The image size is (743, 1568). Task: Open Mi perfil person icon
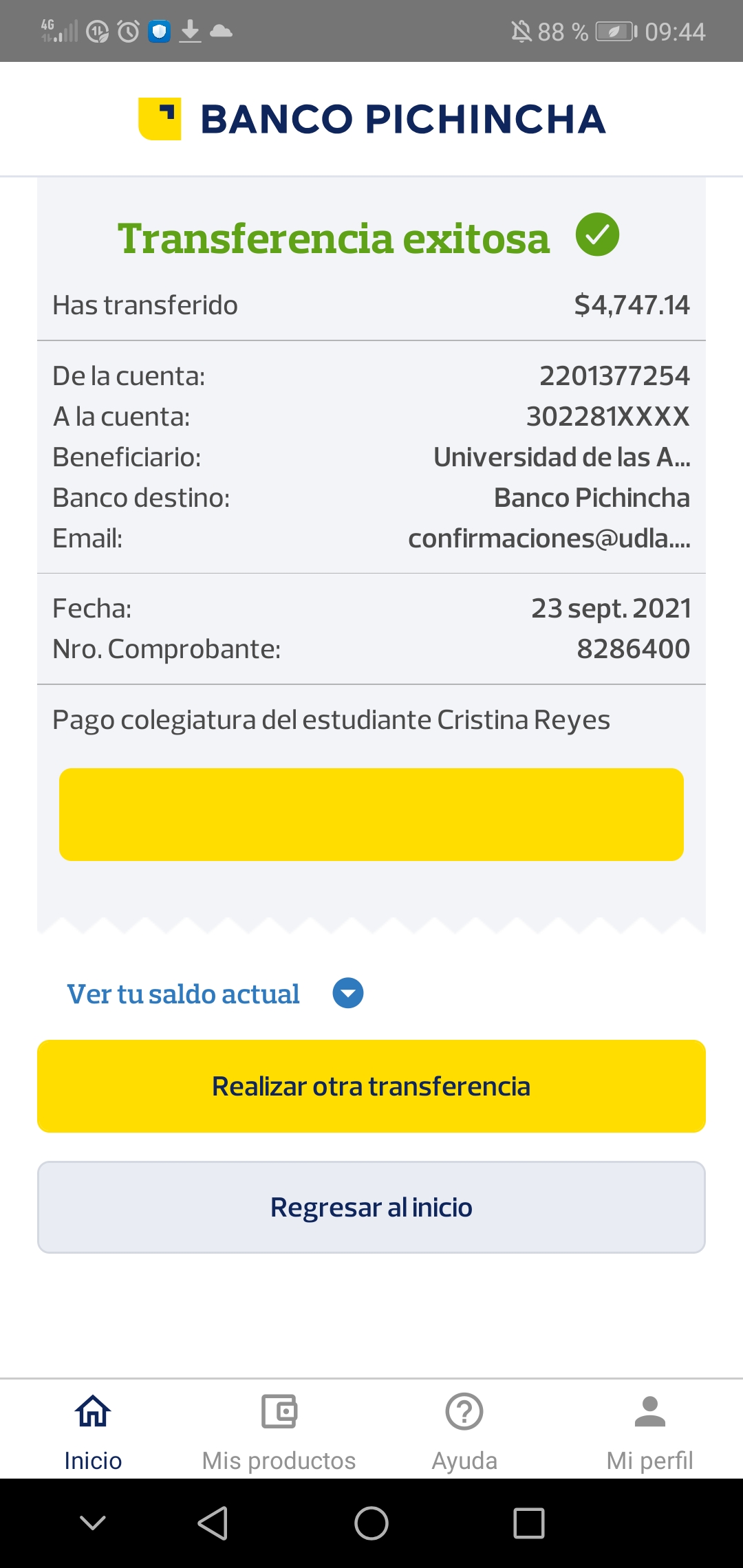pos(649,1412)
